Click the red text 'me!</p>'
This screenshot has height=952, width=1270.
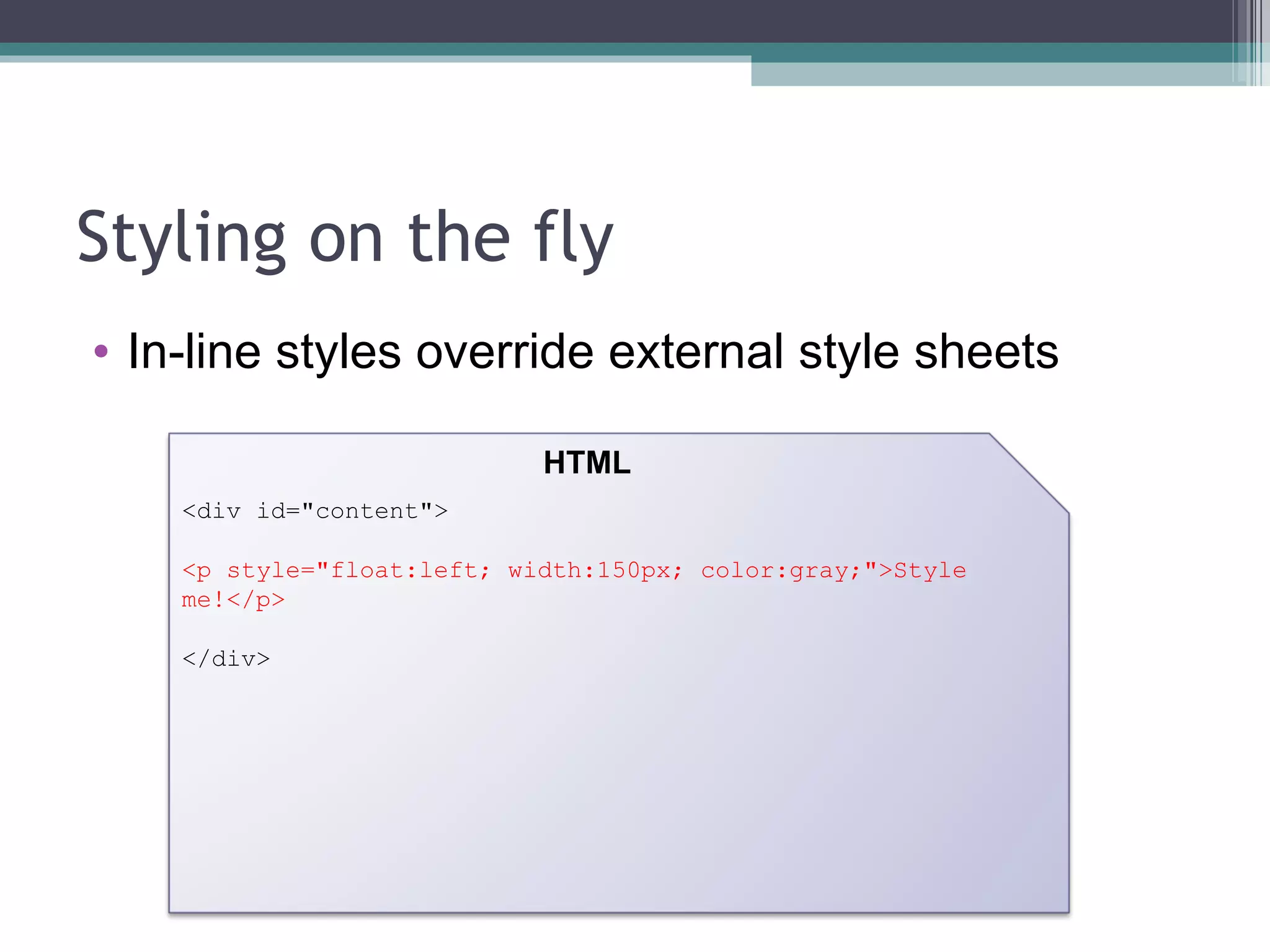pos(233,600)
